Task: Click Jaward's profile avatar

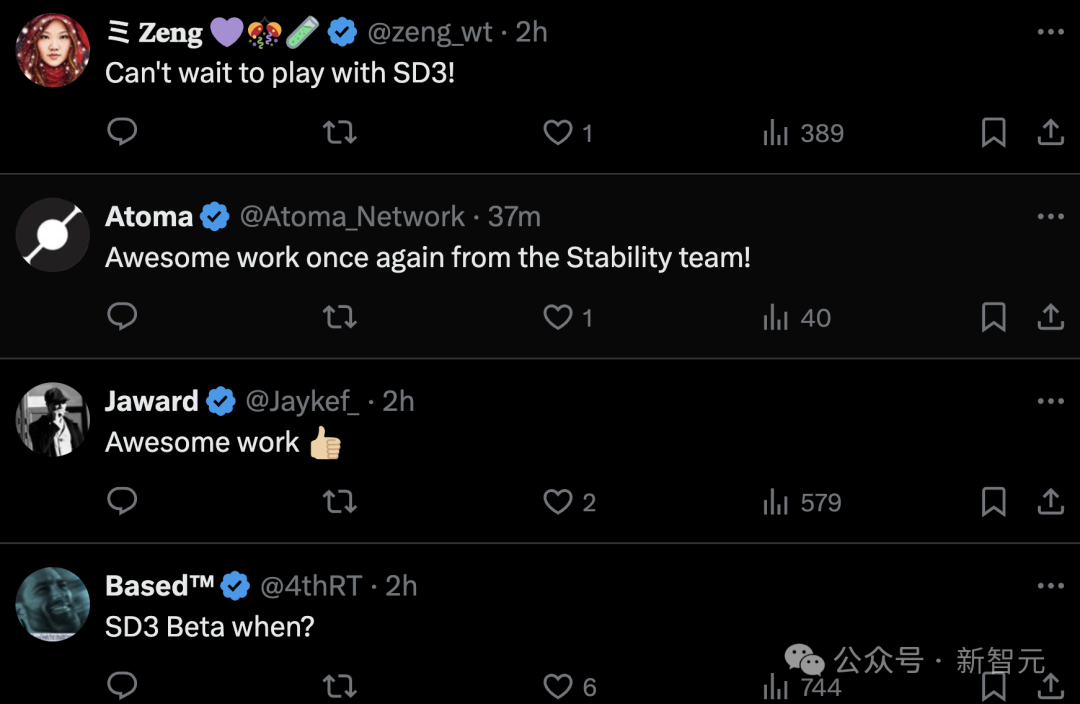Action: coord(53,419)
